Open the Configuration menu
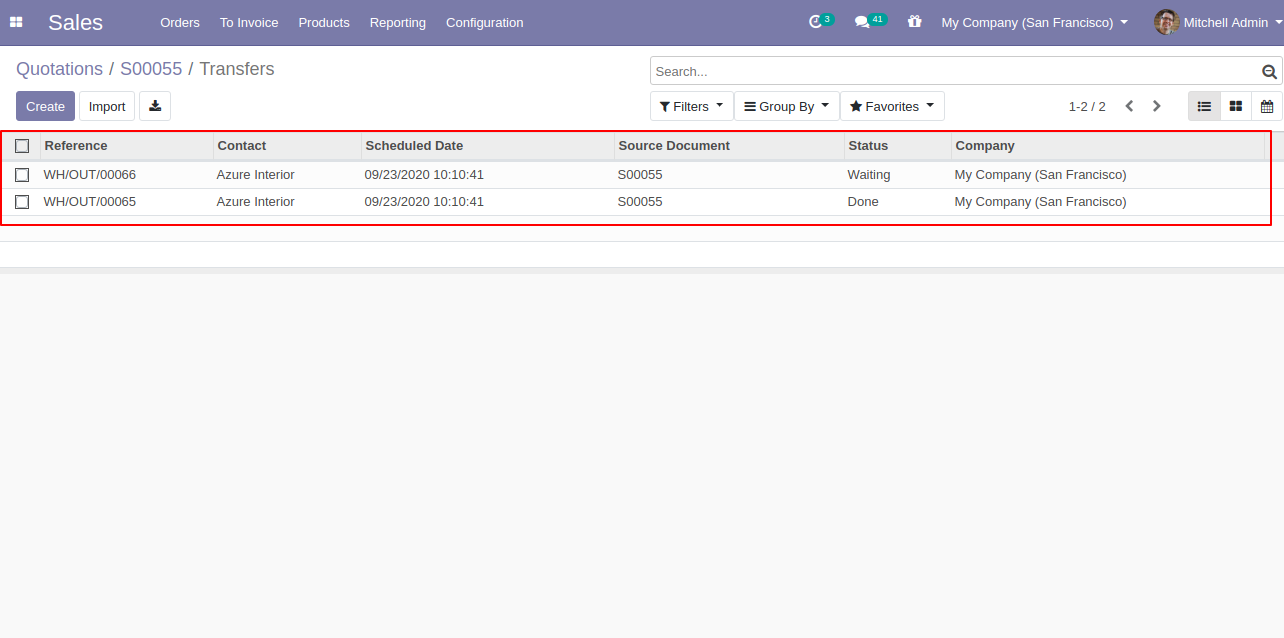 pos(484,22)
